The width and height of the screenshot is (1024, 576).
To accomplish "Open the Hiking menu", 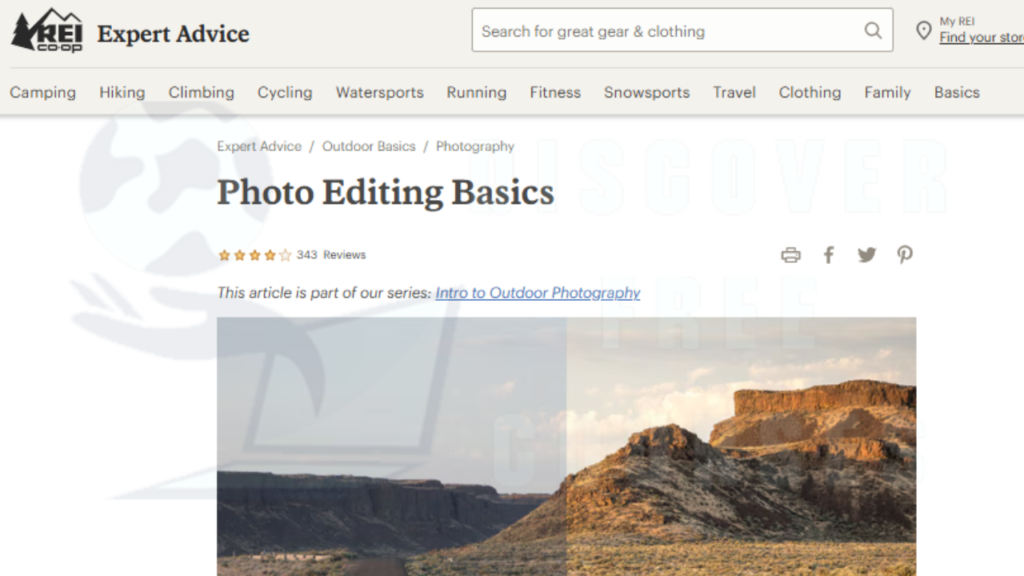I will [122, 93].
